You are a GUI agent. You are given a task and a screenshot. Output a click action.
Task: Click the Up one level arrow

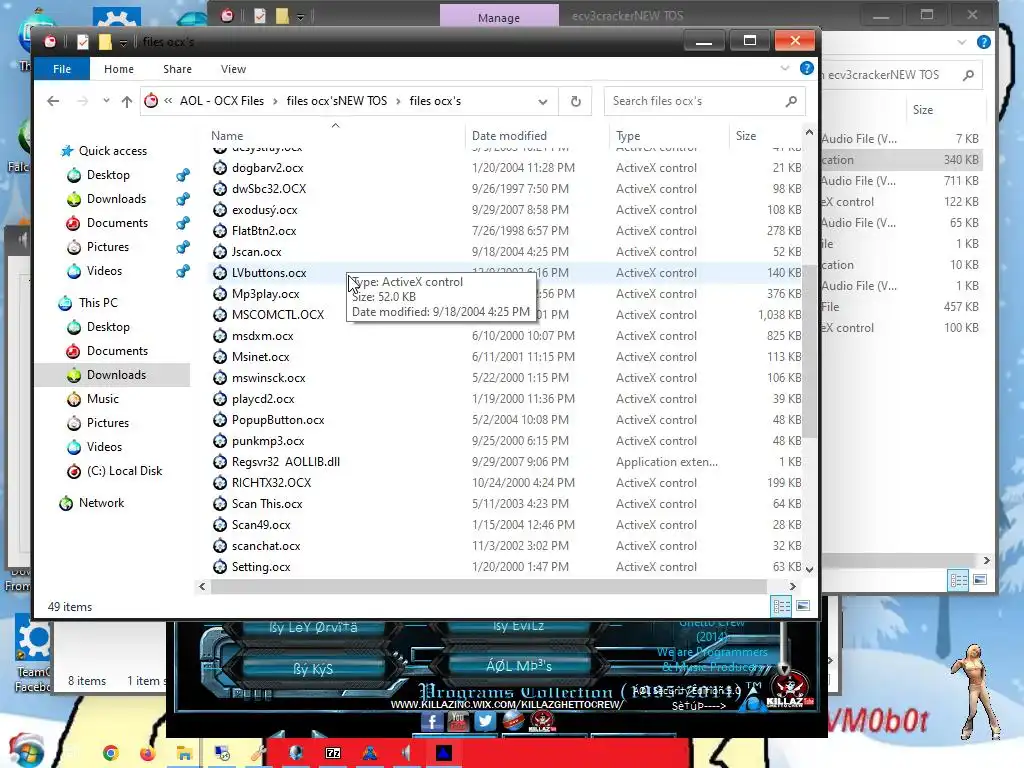pyautogui.click(x=127, y=101)
